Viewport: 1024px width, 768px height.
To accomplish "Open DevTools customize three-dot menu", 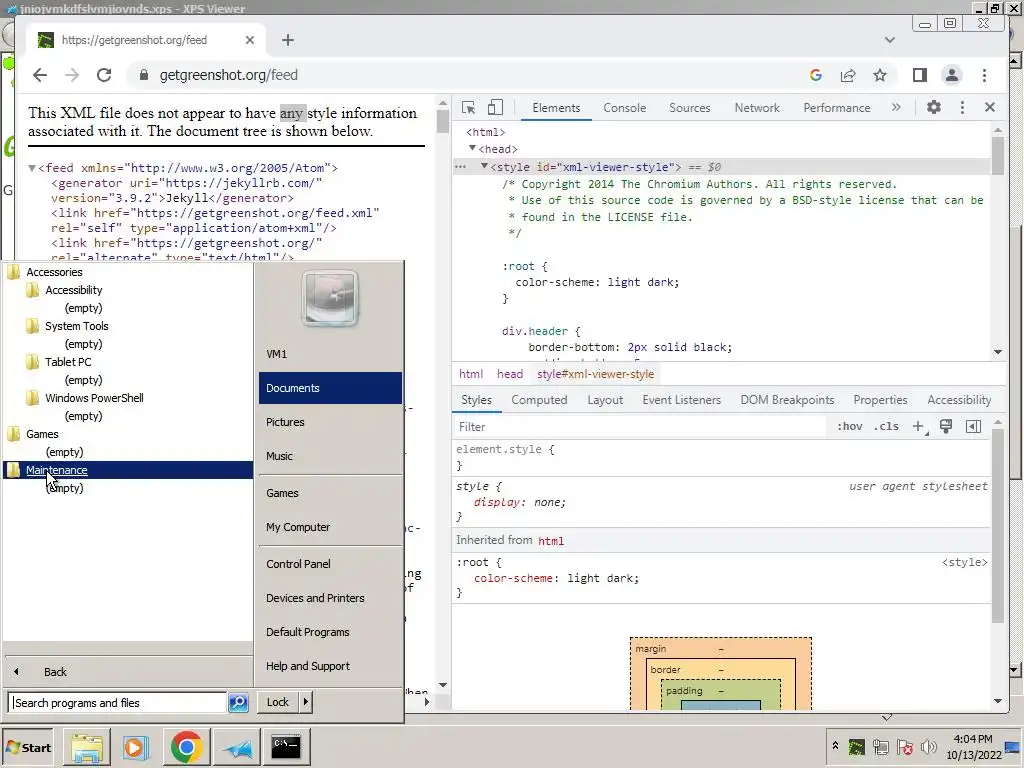I will [x=962, y=107].
